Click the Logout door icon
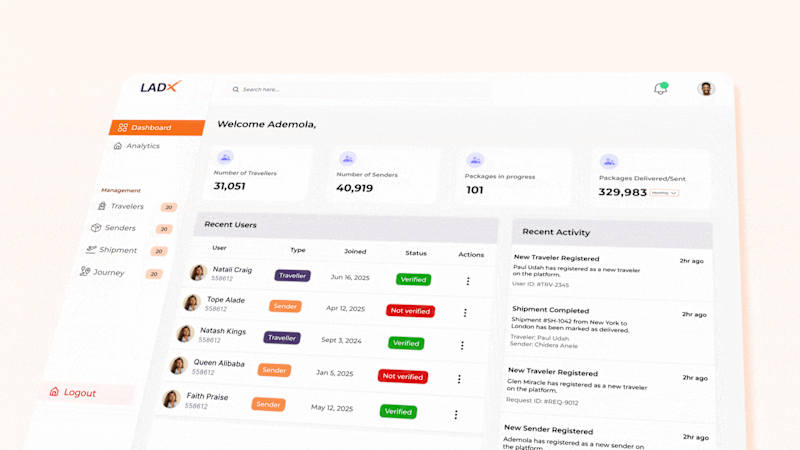This screenshot has width=800, height=450. 54,391
